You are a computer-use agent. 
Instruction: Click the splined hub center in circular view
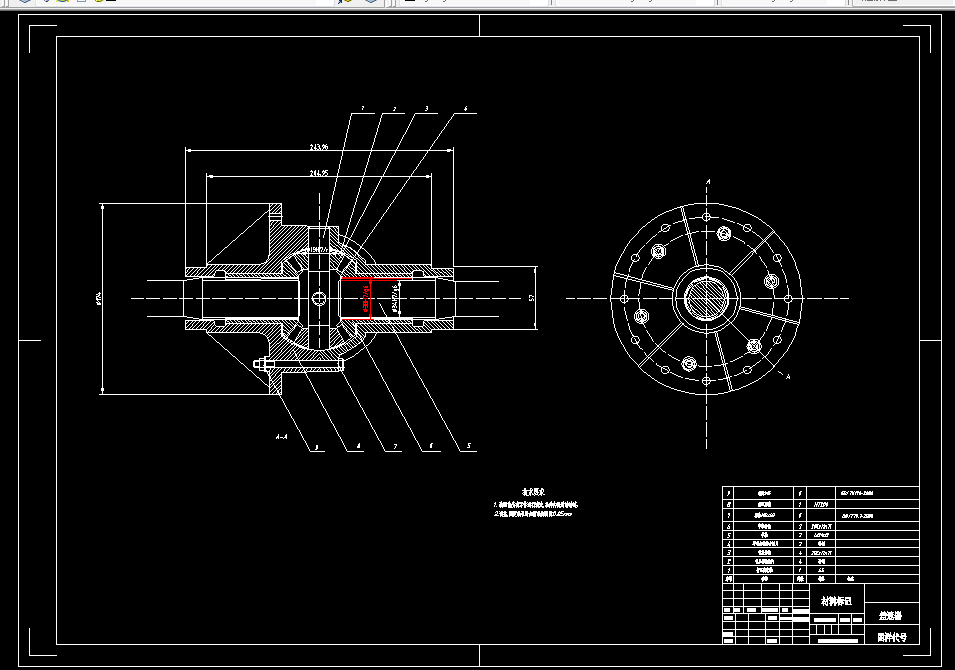point(707,298)
